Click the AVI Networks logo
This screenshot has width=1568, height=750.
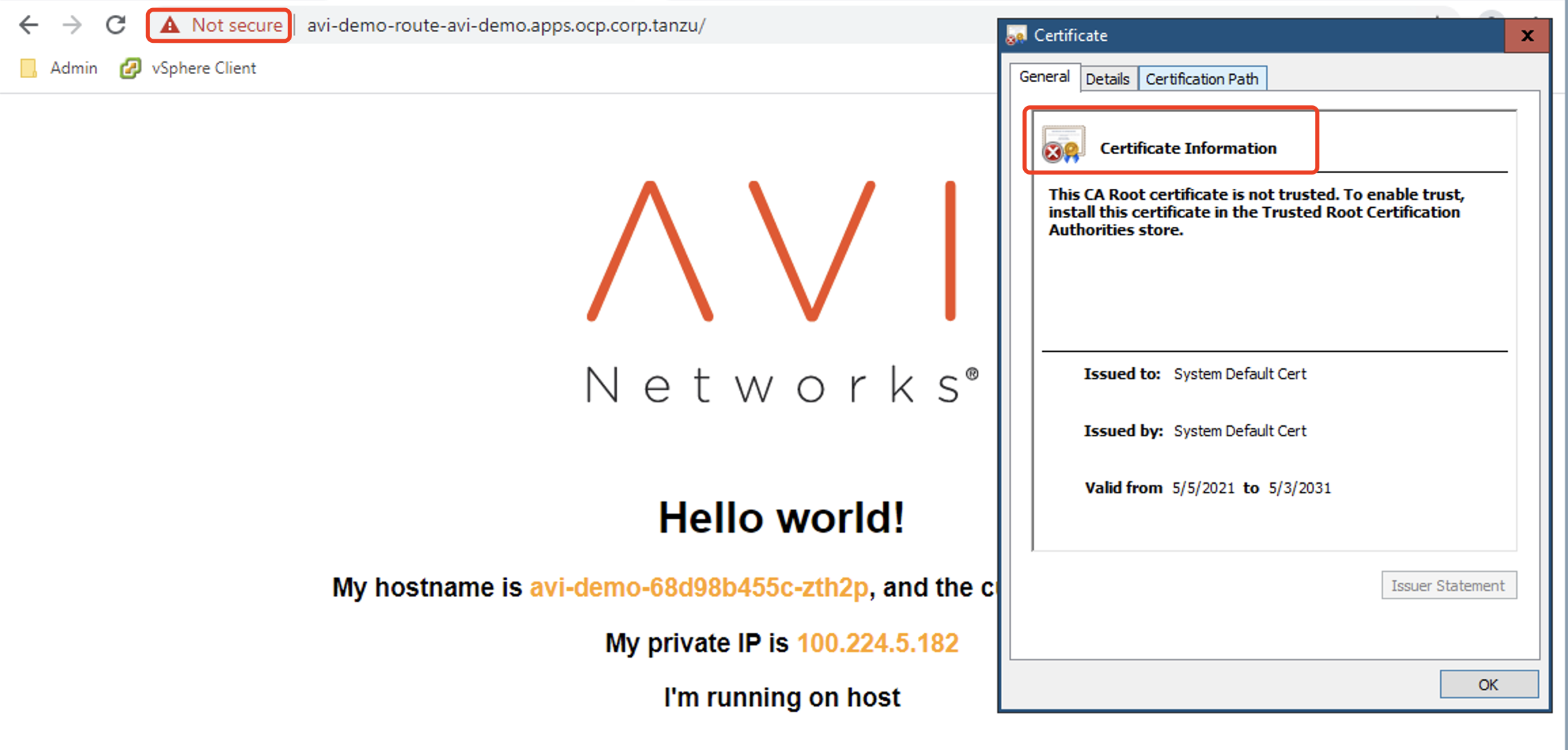click(781, 292)
